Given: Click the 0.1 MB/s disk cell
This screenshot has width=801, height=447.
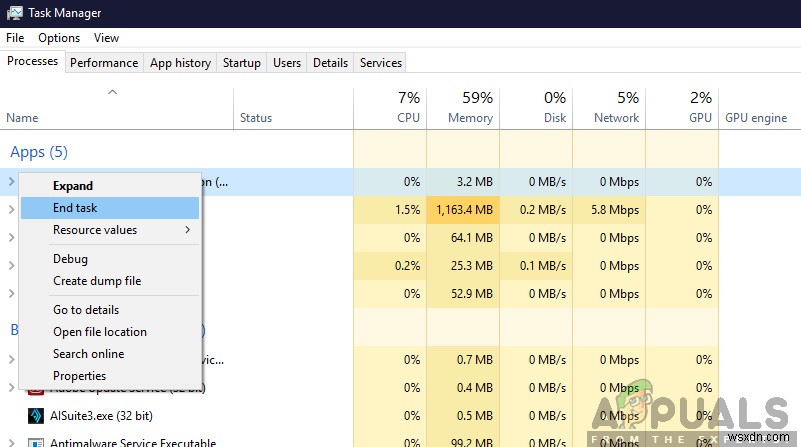Looking at the screenshot, I should pyautogui.click(x=536, y=266).
